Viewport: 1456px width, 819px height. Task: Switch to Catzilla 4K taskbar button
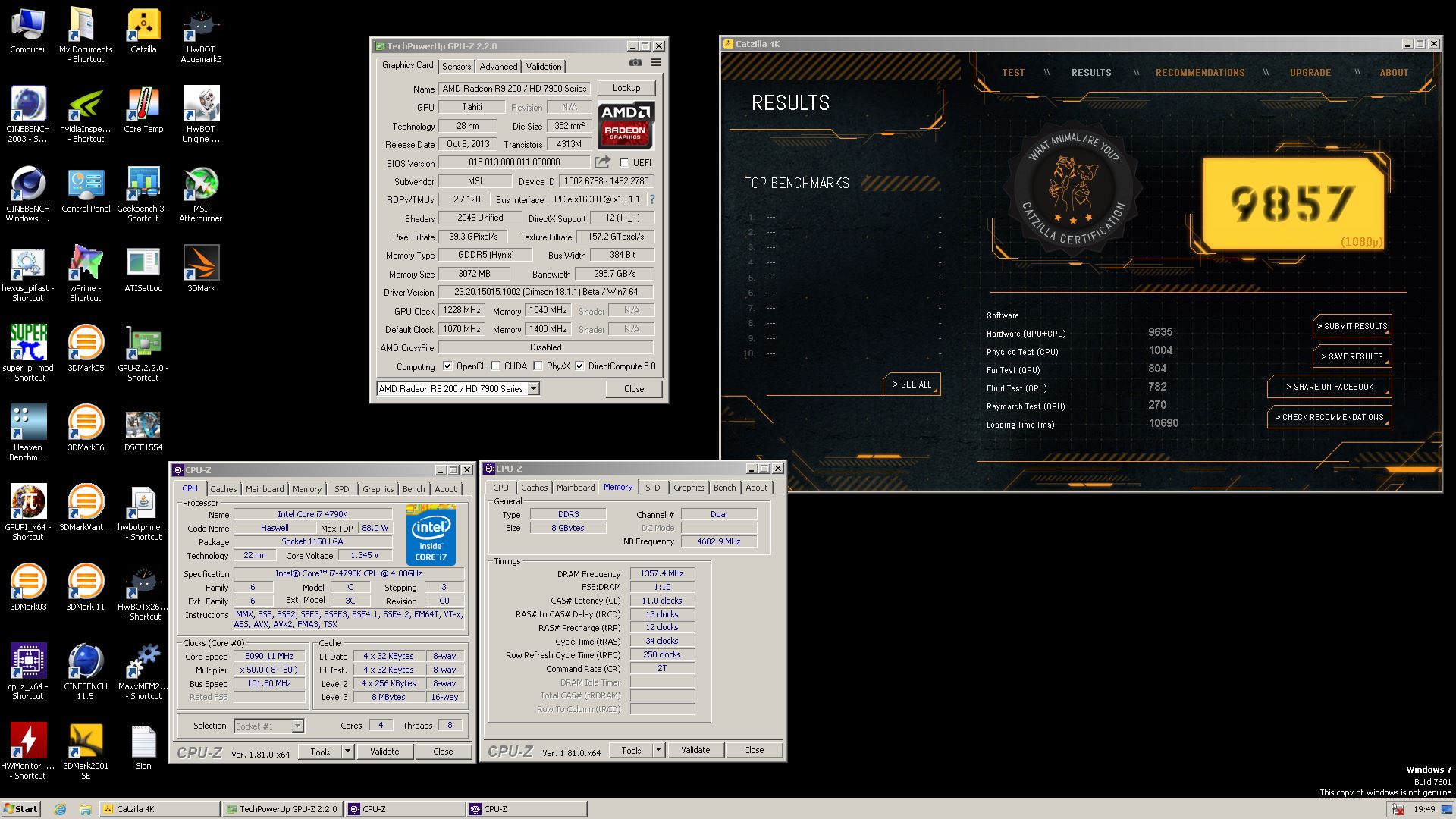(160, 809)
